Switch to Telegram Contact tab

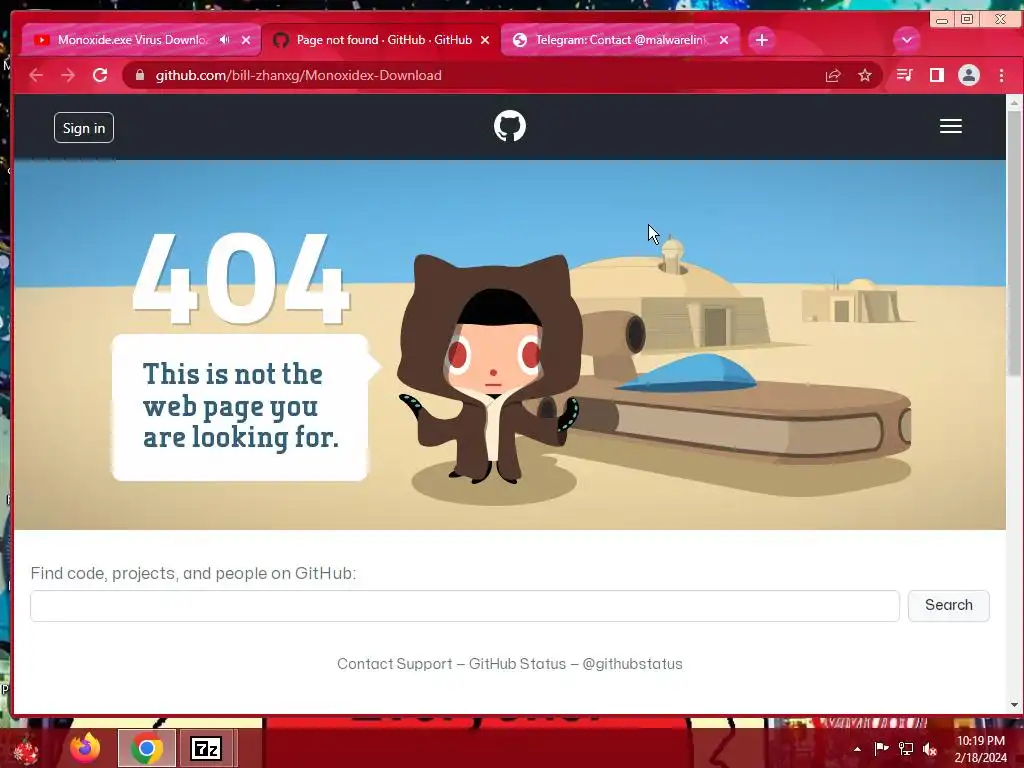[620, 40]
